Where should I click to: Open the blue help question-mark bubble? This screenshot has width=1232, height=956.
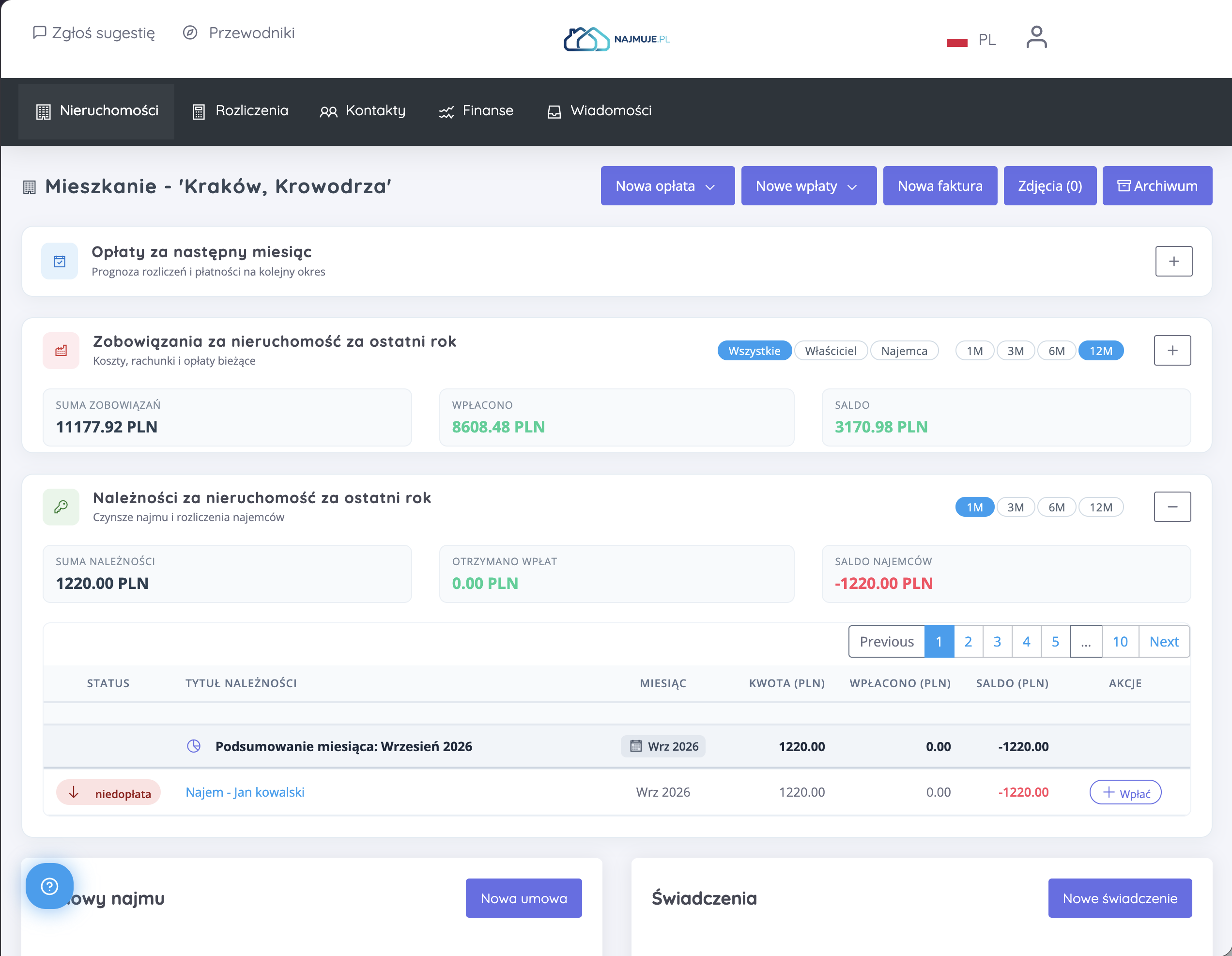pos(50,885)
